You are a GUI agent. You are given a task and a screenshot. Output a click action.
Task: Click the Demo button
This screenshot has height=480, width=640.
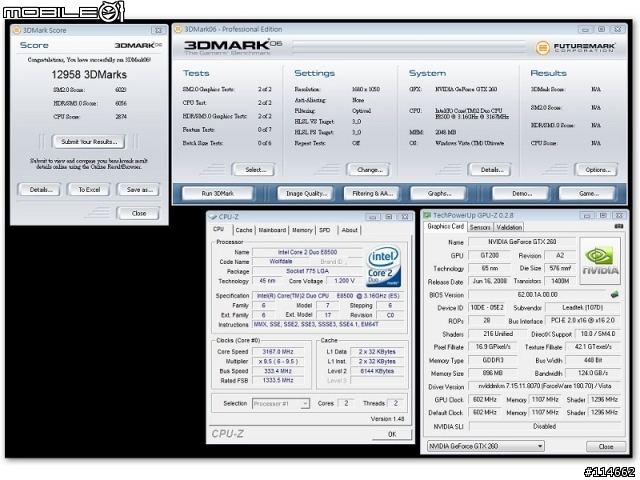pos(521,193)
